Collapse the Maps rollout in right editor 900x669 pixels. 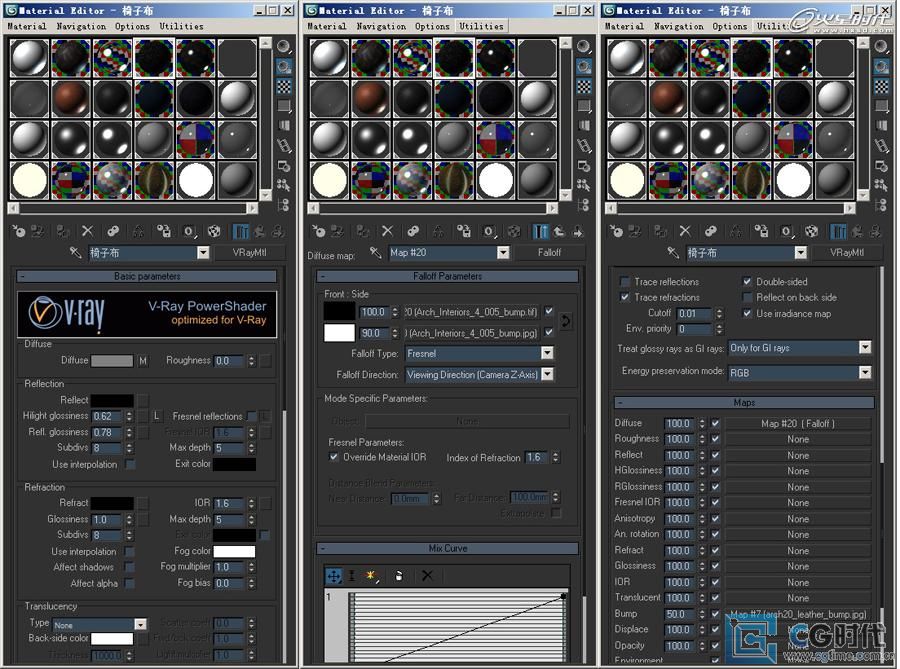pyautogui.click(x=744, y=403)
